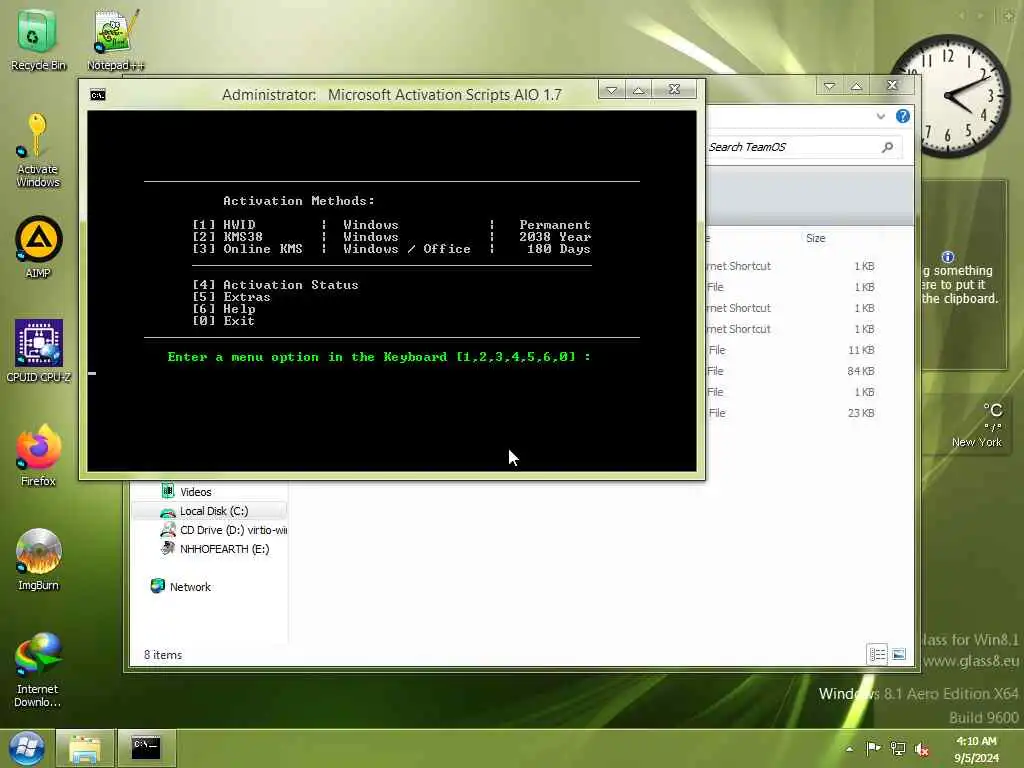Minimize the Activation Scripts console window
The image size is (1024, 768).
tap(612, 89)
